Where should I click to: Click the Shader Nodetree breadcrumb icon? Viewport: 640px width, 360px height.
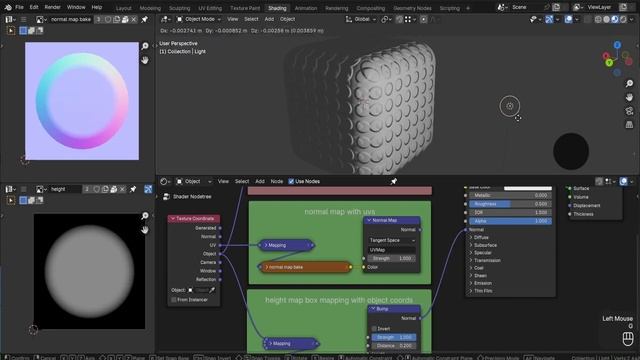click(x=166, y=197)
